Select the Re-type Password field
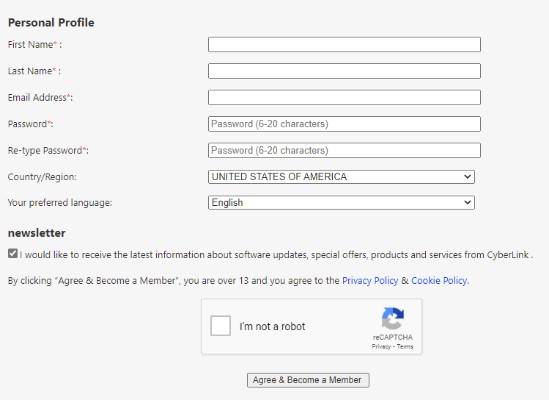Screen dimensions: 549x400 pyautogui.click(x=344, y=150)
